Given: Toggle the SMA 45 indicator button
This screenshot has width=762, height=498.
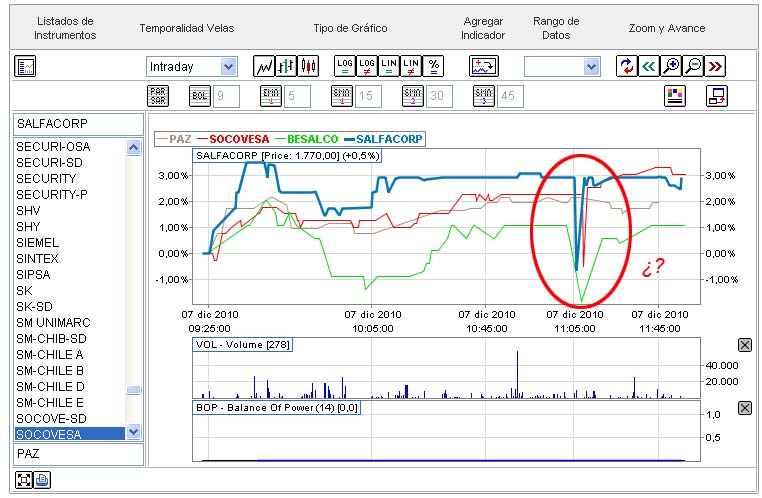Looking at the screenshot, I should [x=484, y=96].
